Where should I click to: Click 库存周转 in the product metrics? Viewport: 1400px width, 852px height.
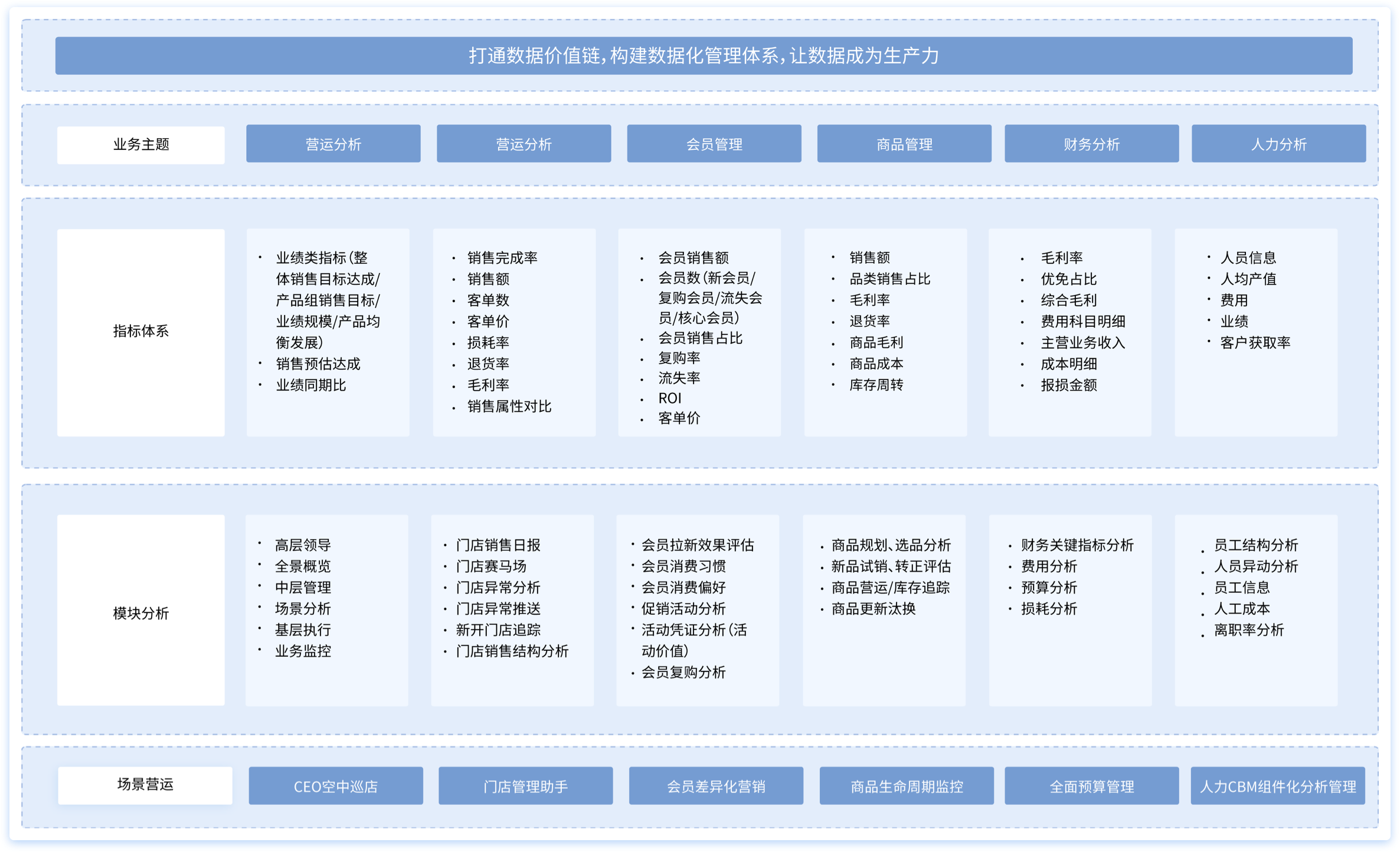click(x=876, y=385)
